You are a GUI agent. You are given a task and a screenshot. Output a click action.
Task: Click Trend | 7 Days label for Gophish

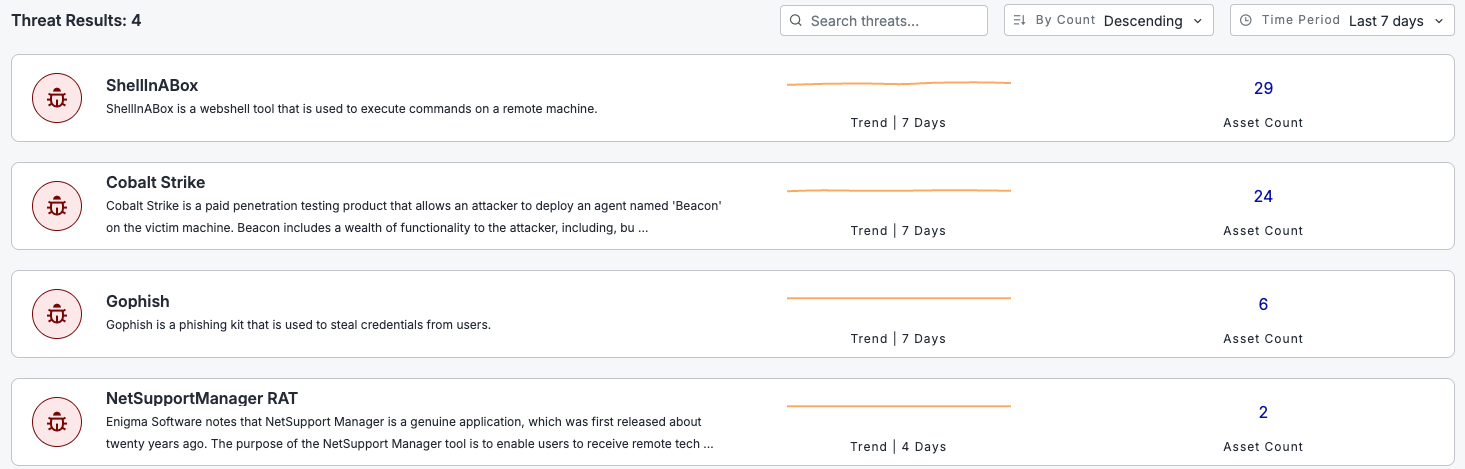click(898, 339)
